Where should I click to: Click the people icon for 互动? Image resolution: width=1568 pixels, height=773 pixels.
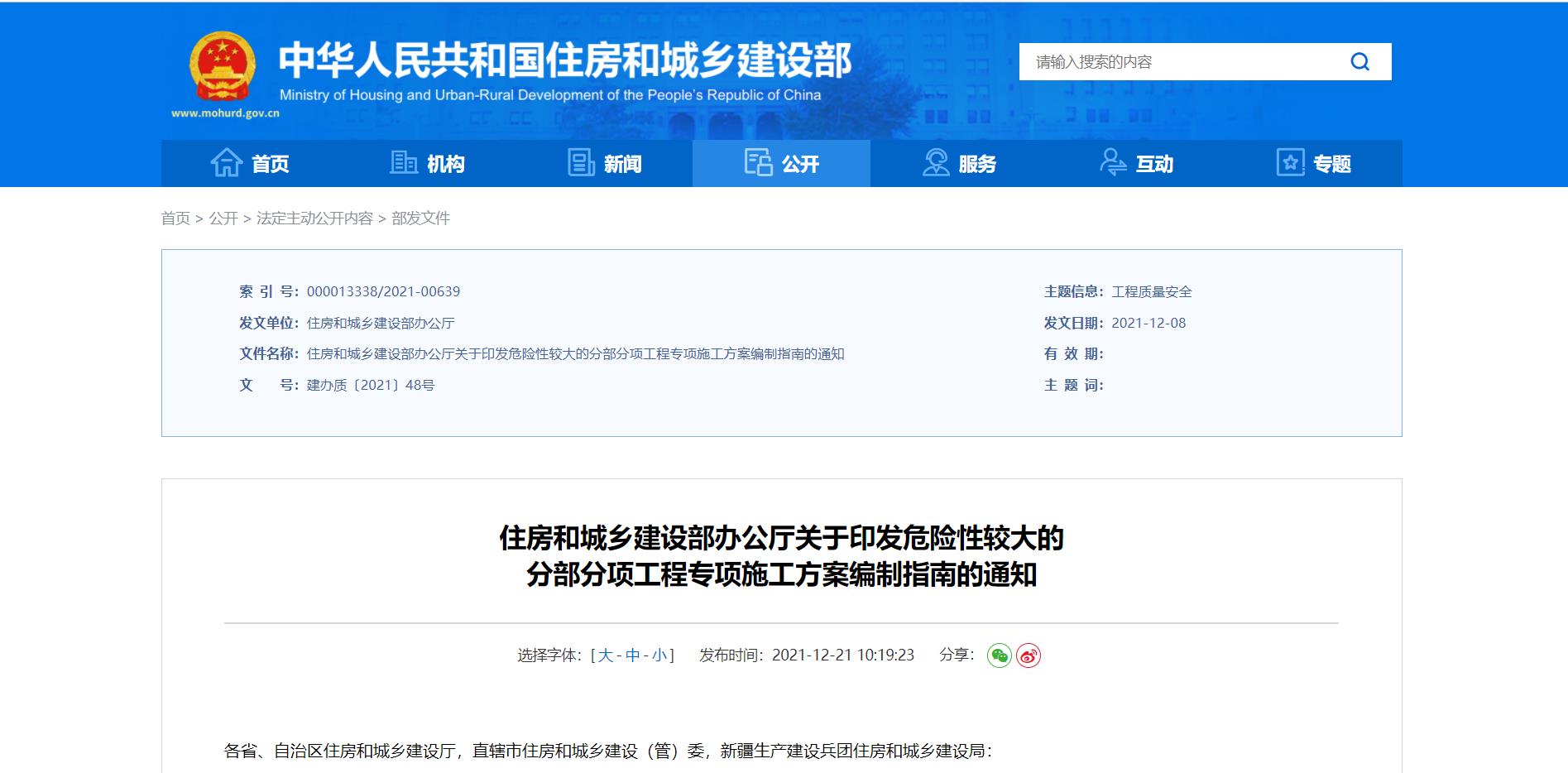(x=1113, y=163)
